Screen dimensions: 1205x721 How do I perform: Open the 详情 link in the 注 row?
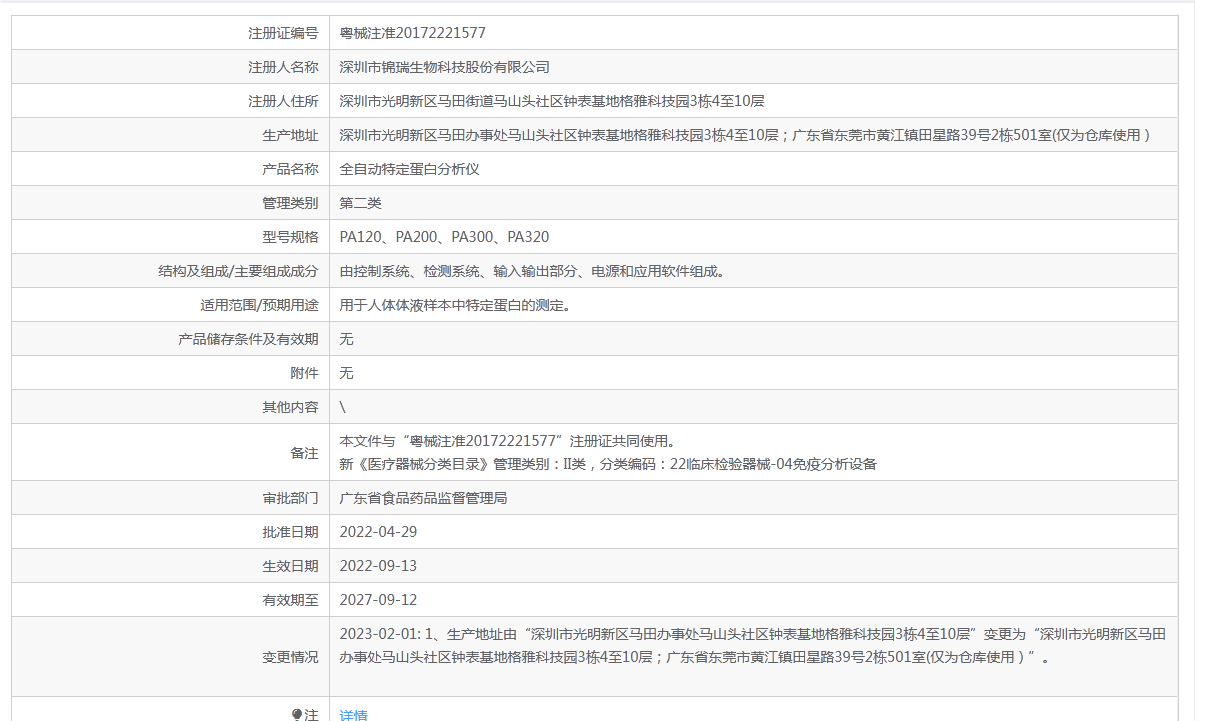coord(354,715)
